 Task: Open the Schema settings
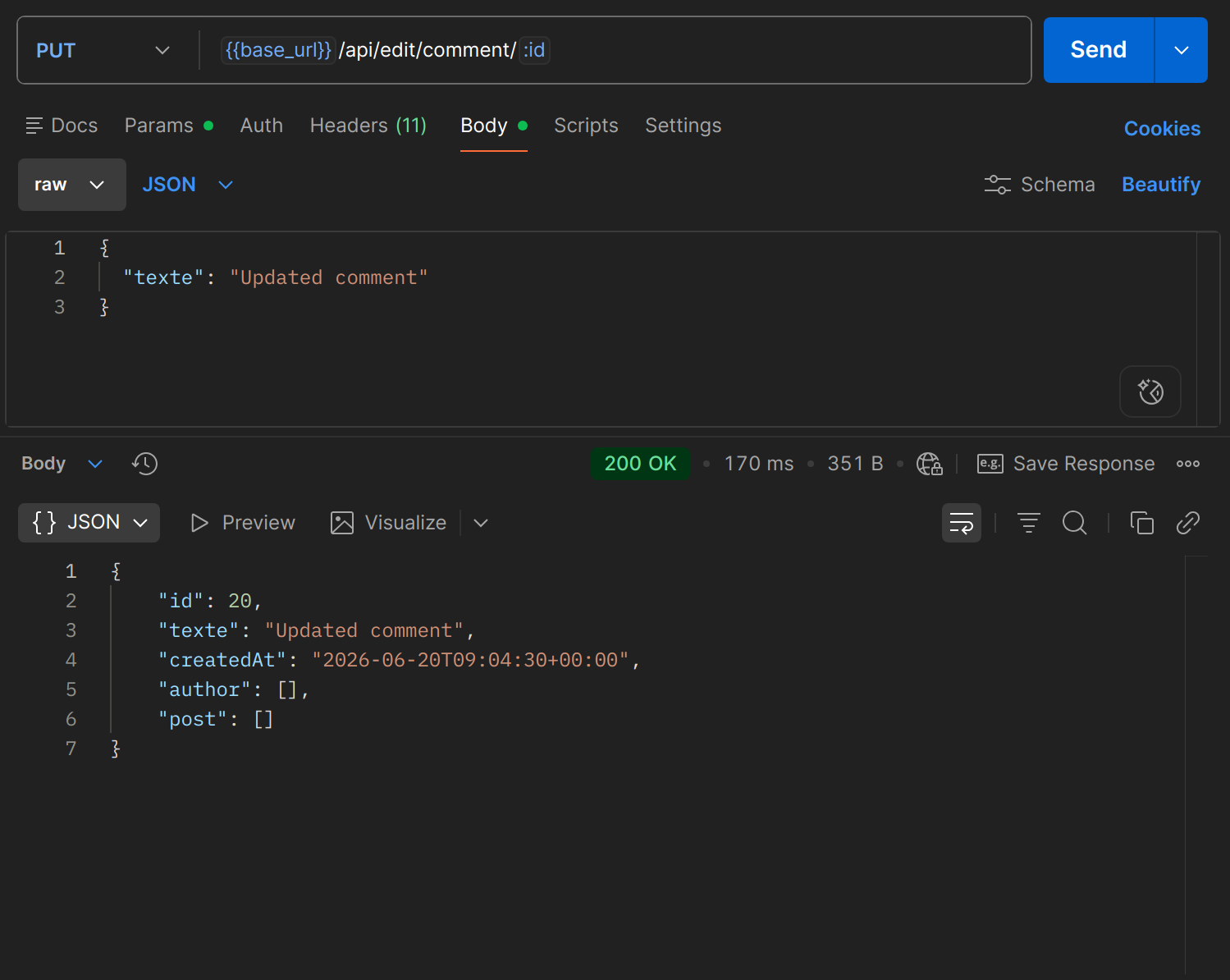point(1040,185)
